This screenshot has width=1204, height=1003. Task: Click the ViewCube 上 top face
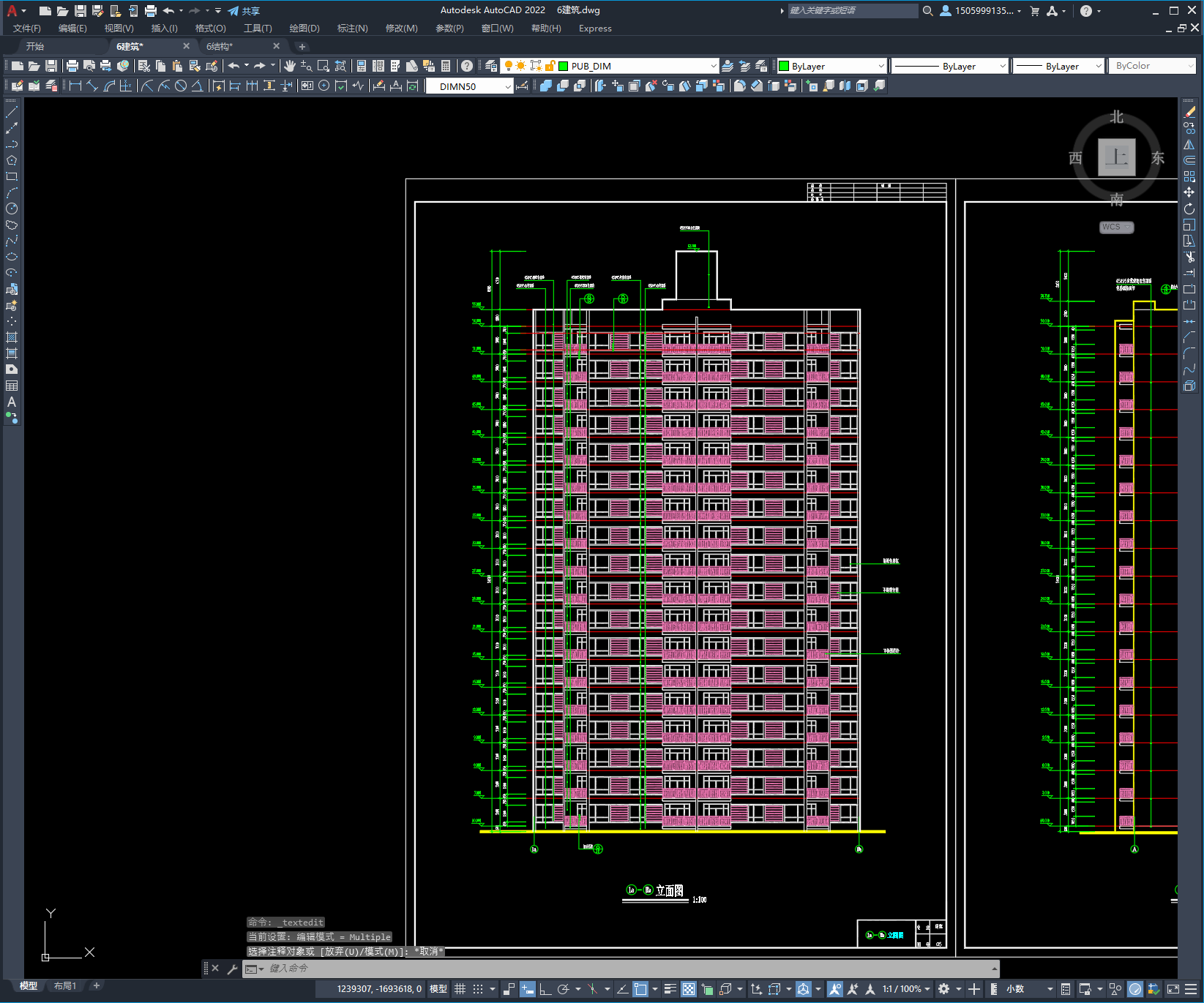coord(1116,157)
